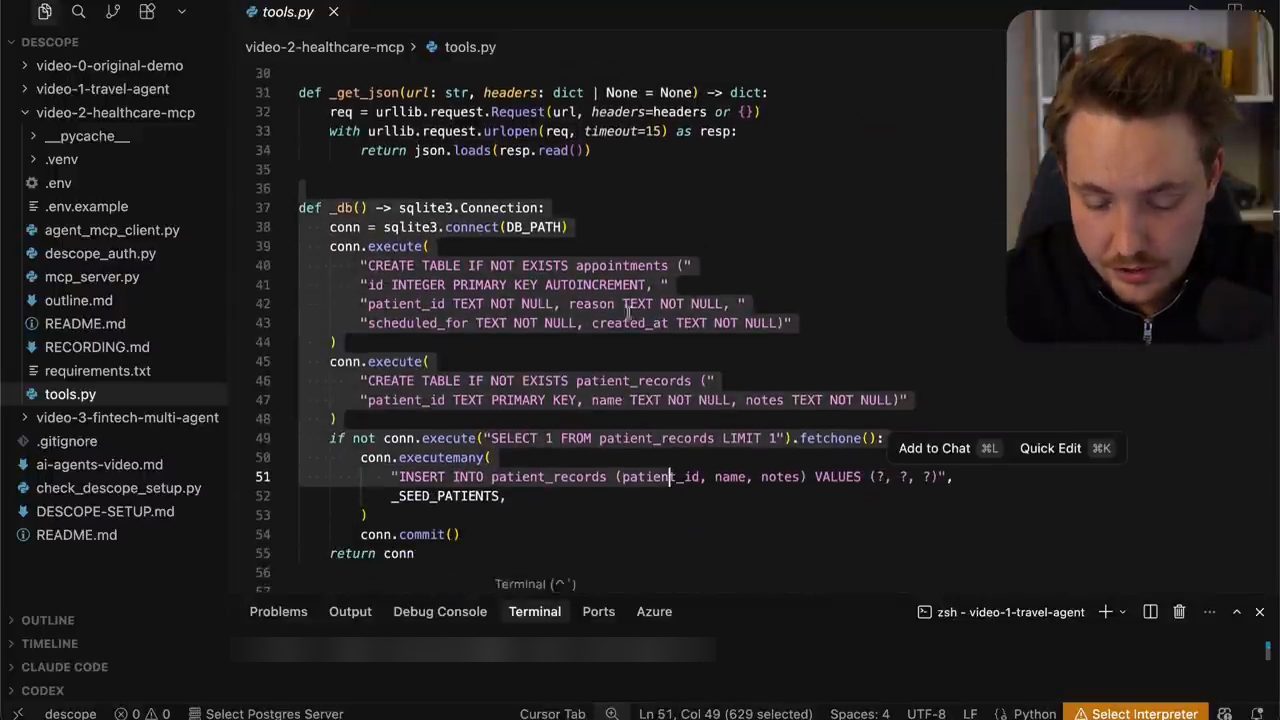Open mcp_server.py in file tree

(x=92, y=277)
